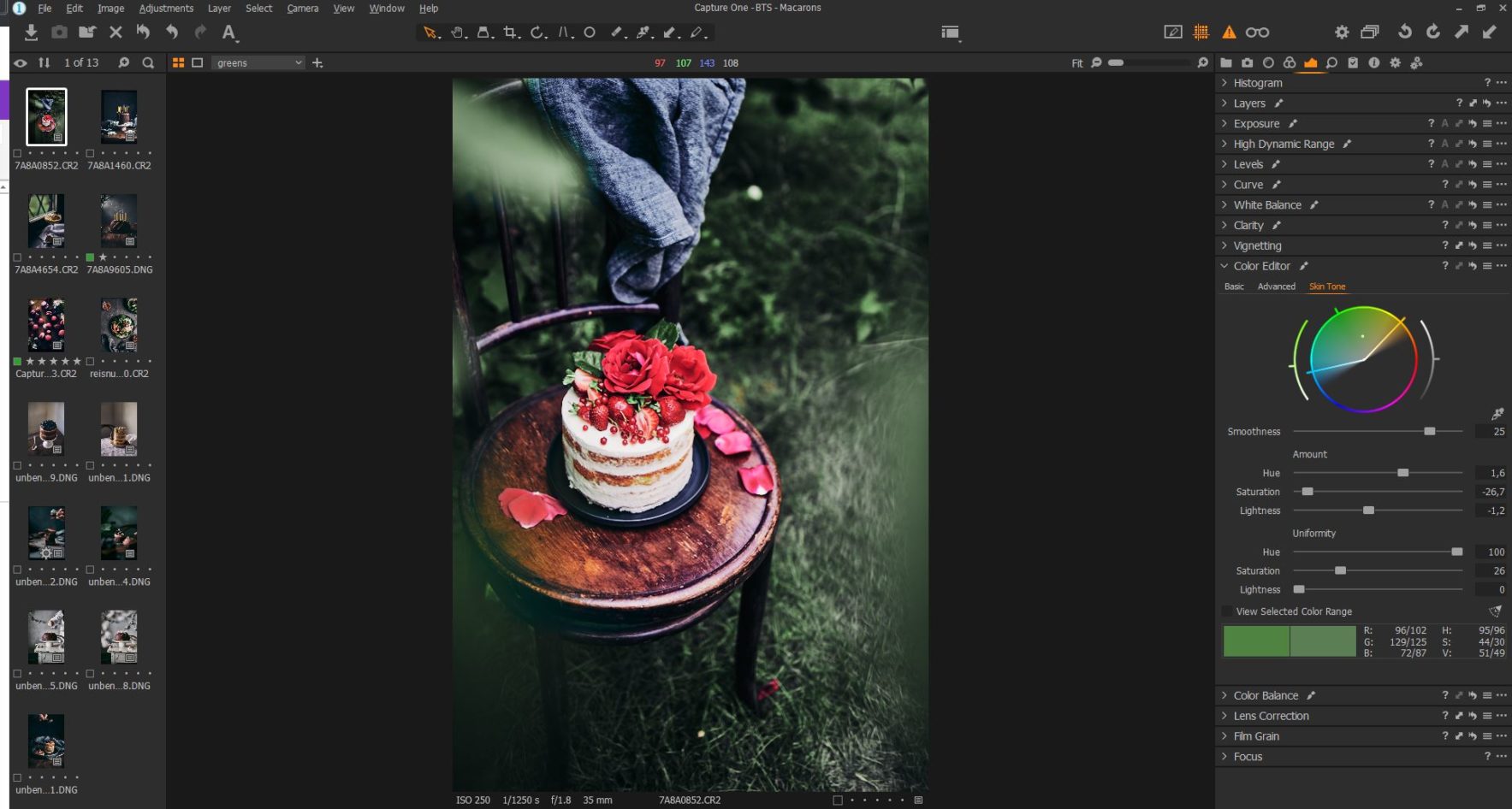Viewport: 1512px width, 809px height.
Task: Open the Metadata tool tab (clipboard icon)
Action: point(1354,62)
